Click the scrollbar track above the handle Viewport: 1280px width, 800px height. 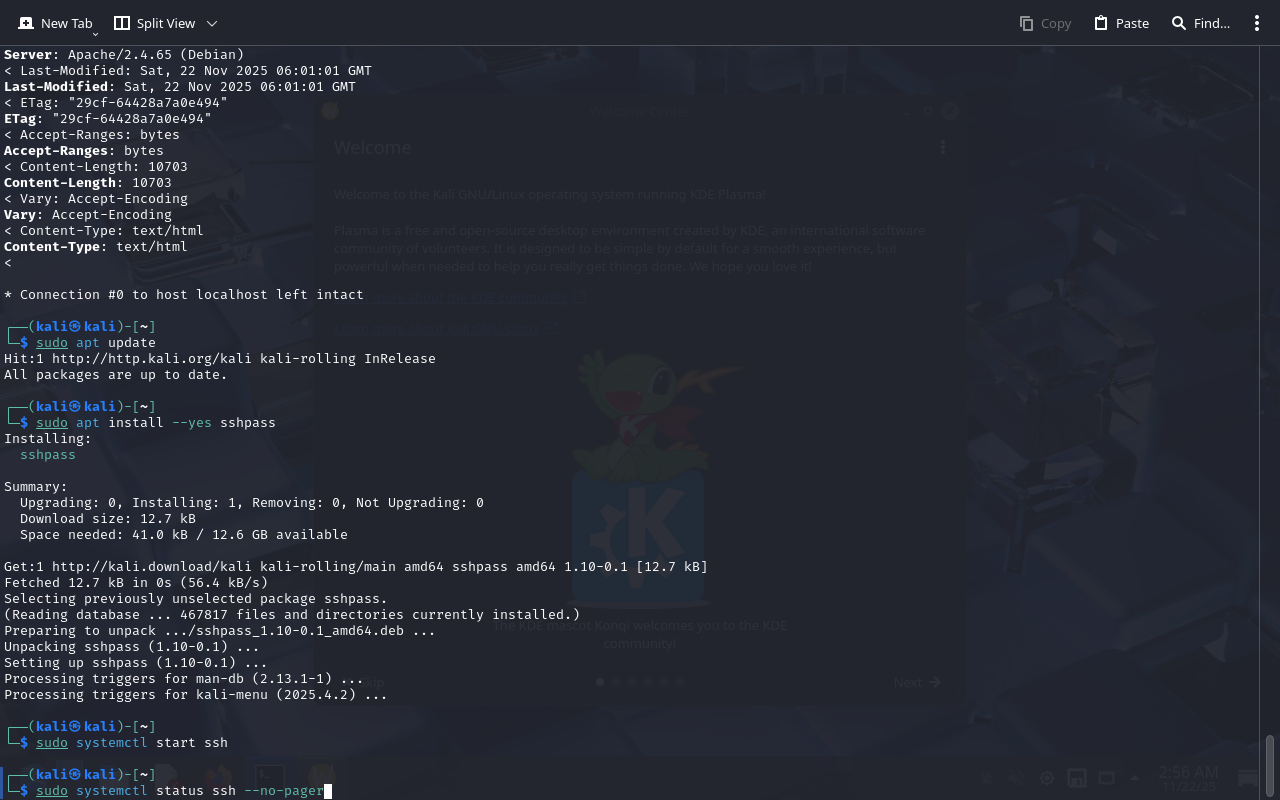[x=1270, y=400]
